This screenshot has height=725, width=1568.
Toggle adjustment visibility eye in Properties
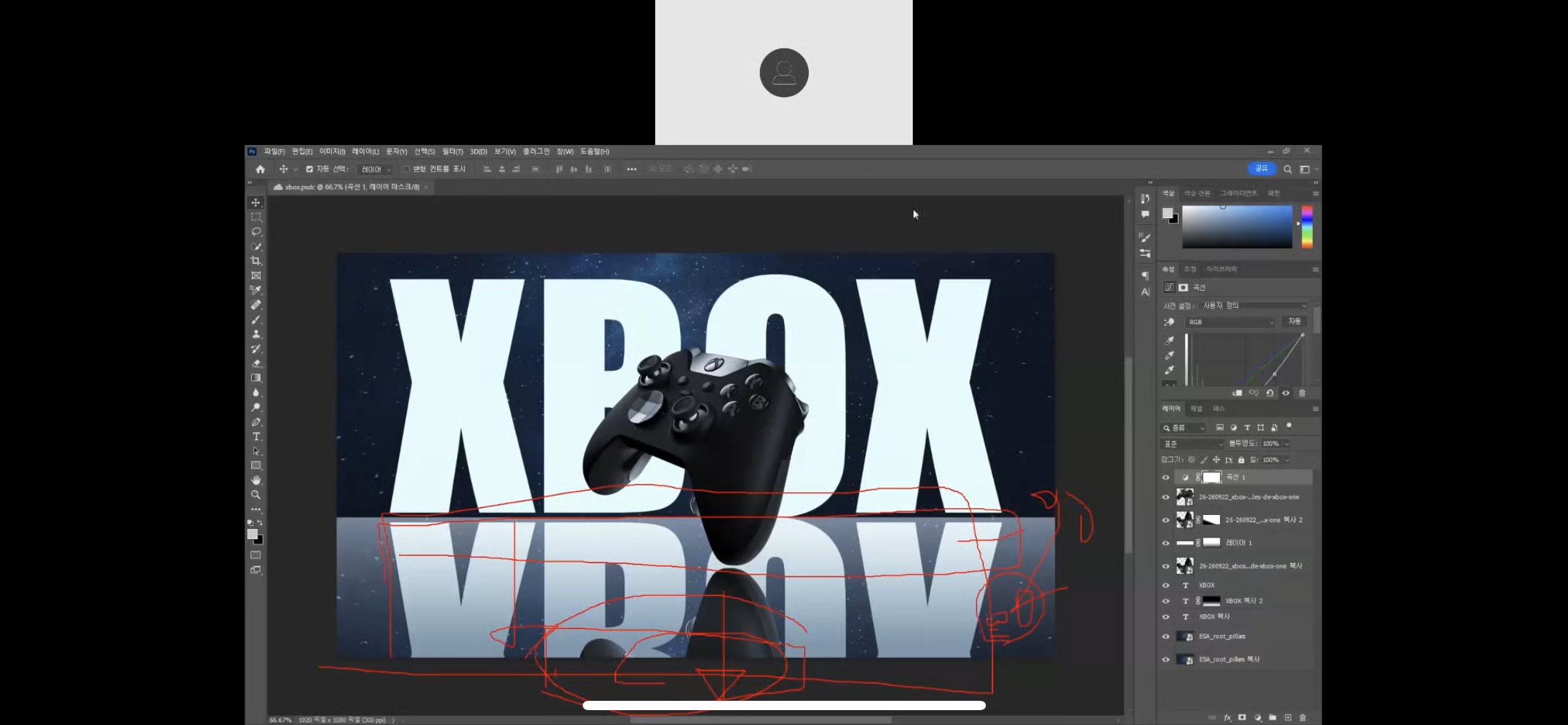(1286, 393)
